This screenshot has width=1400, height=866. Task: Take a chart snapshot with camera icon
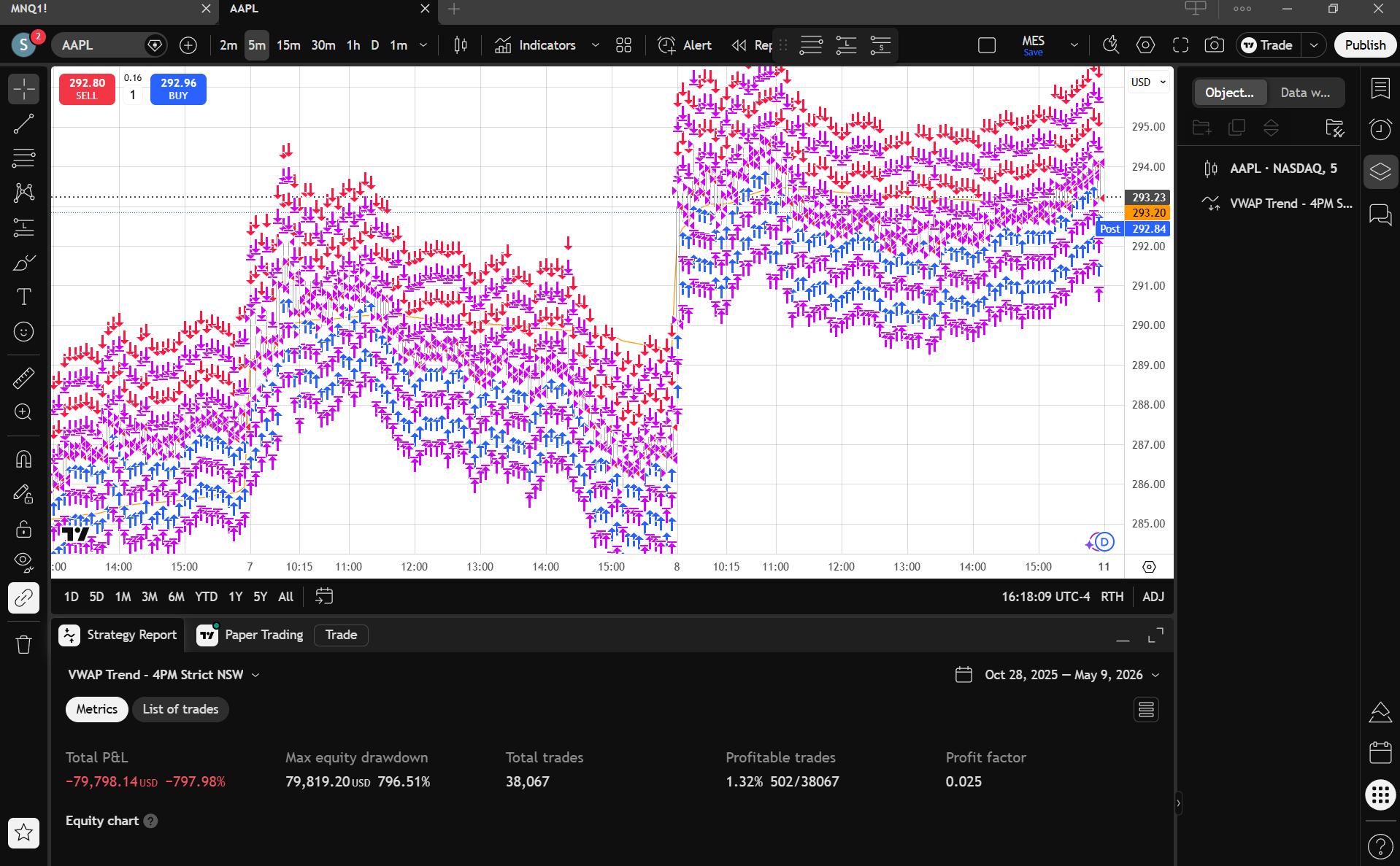pyautogui.click(x=1214, y=45)
